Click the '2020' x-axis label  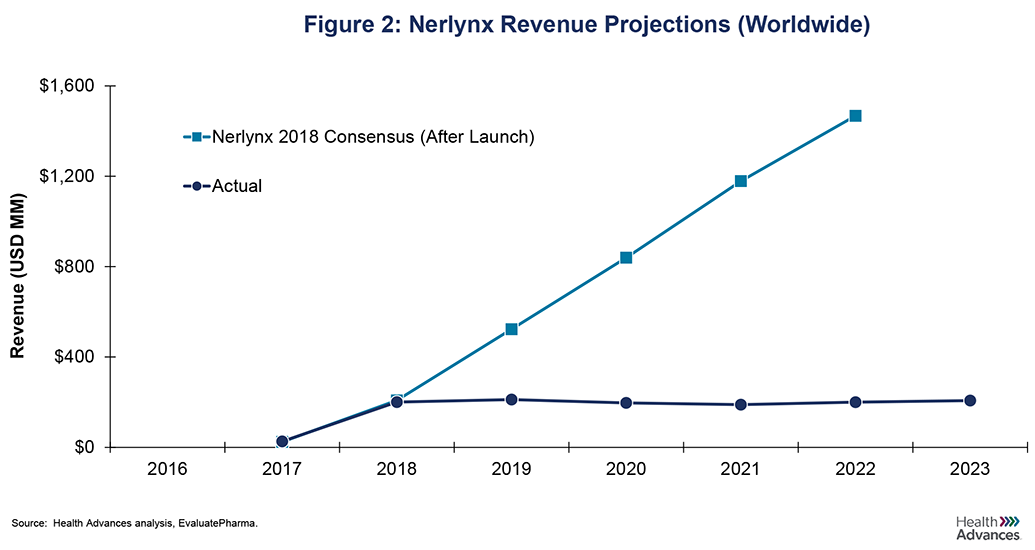coord(626,469)
